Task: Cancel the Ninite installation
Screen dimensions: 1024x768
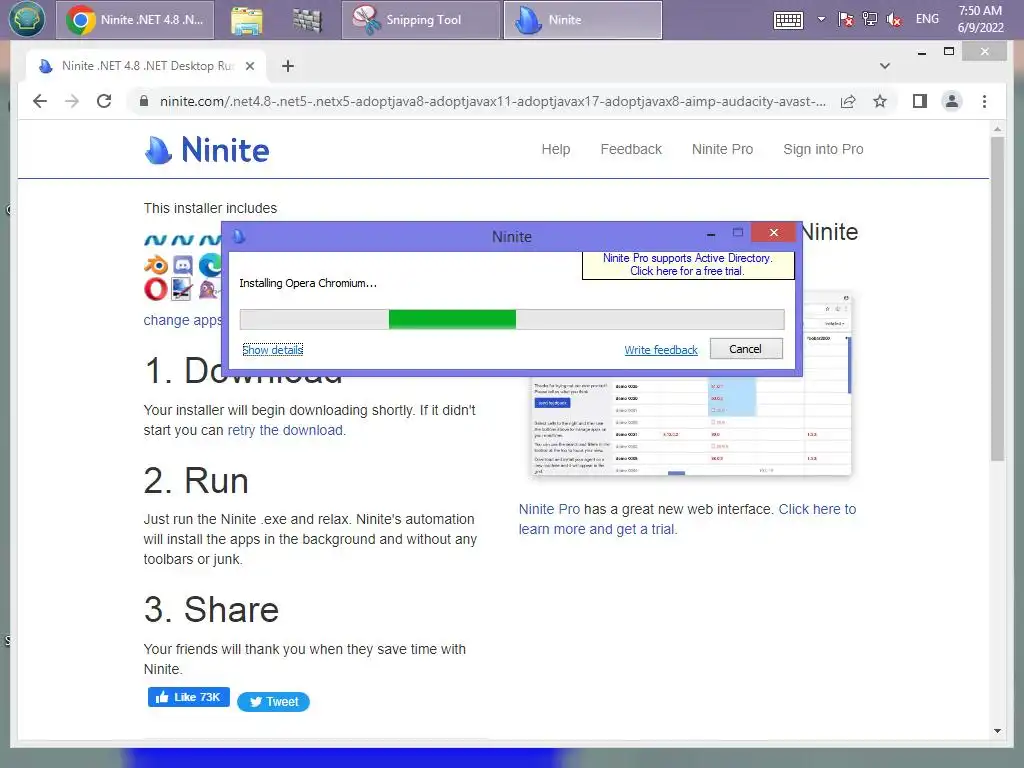Action: pos(746,349)
